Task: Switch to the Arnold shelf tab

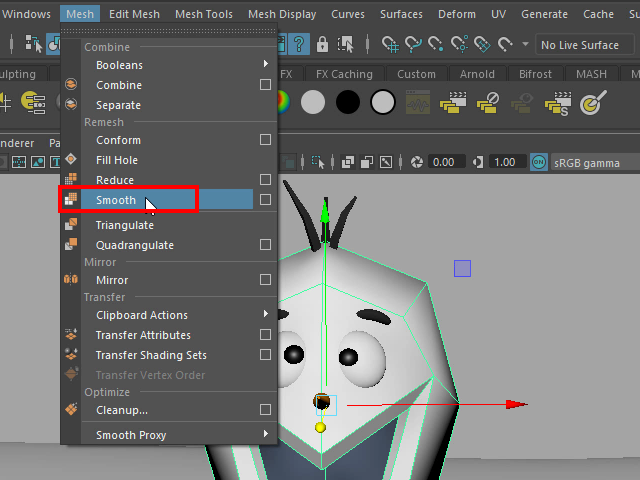Action: pos(477,74)
